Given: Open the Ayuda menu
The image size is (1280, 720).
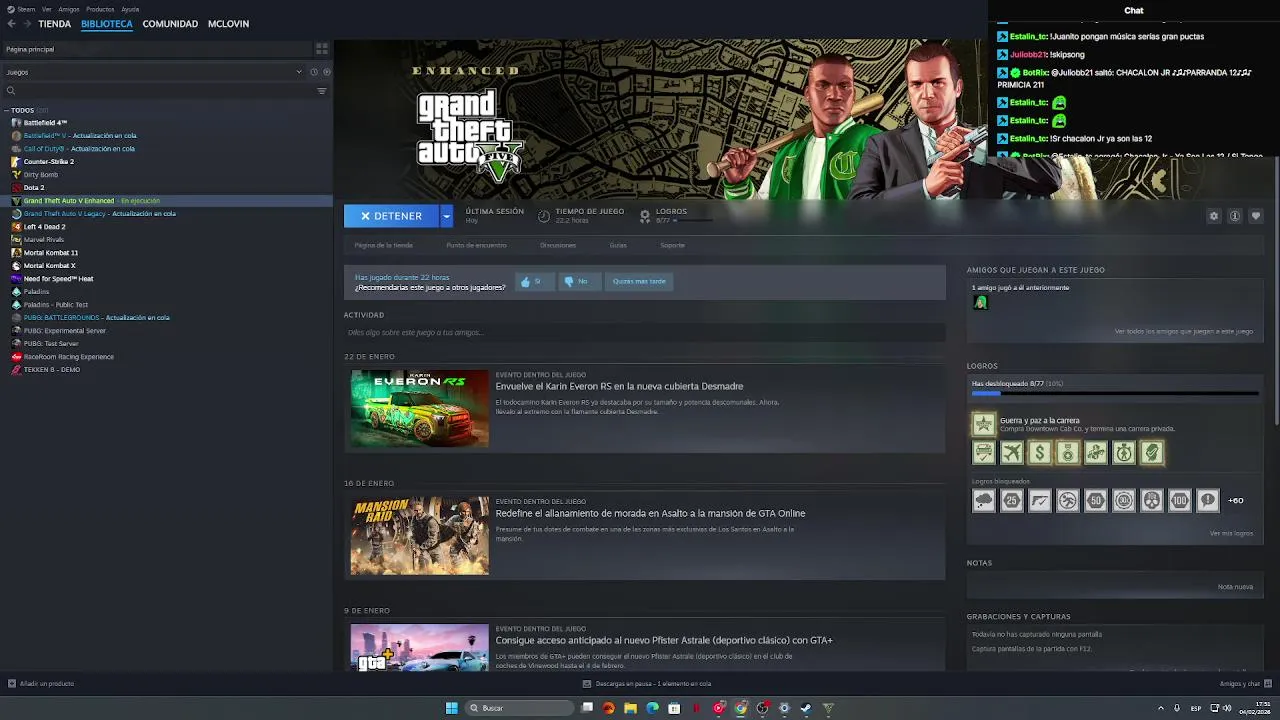Looking at the screenshot, I should (x=130, y=9).
